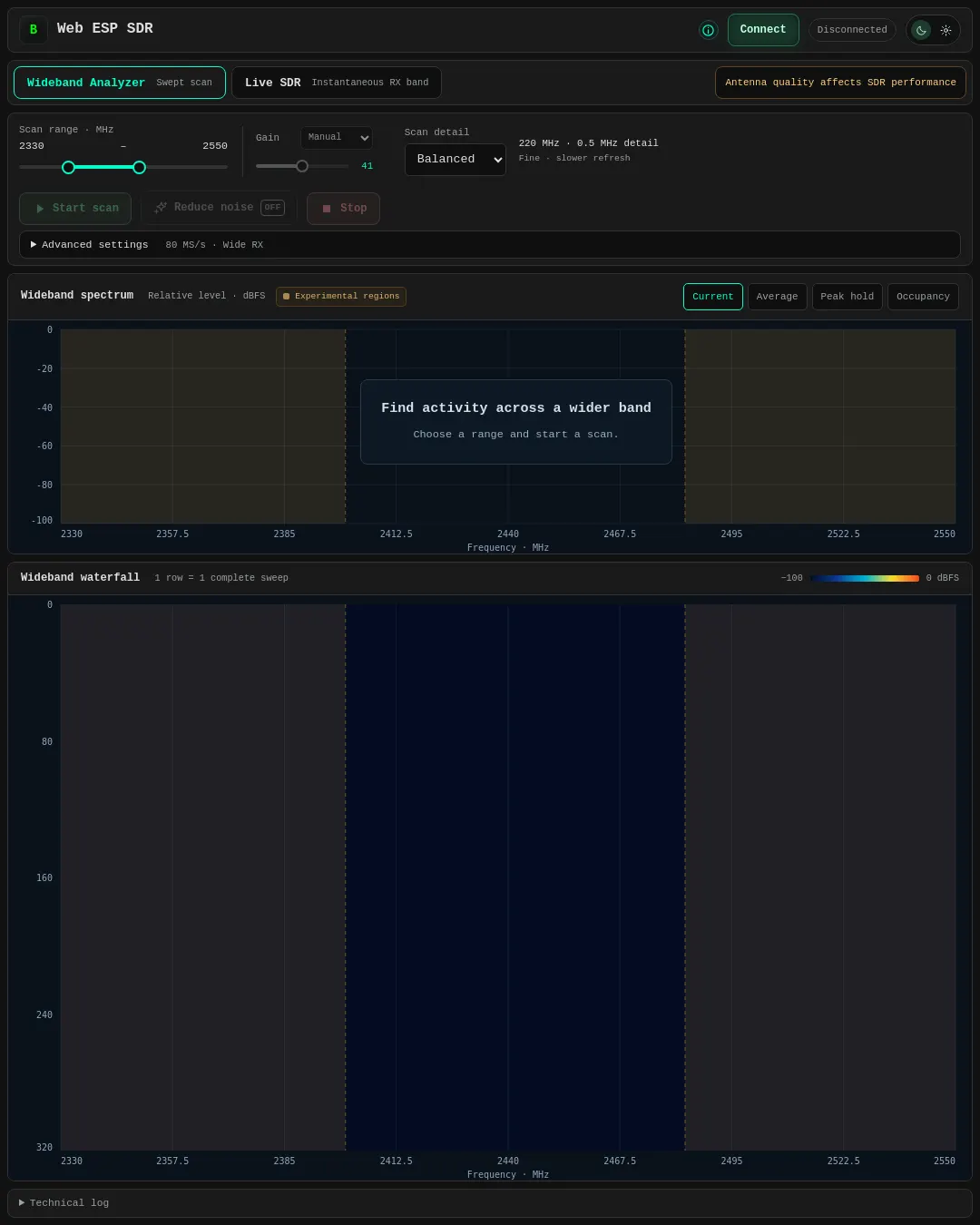Select the Wideband Analyzer tab

[x=120, y=83]
